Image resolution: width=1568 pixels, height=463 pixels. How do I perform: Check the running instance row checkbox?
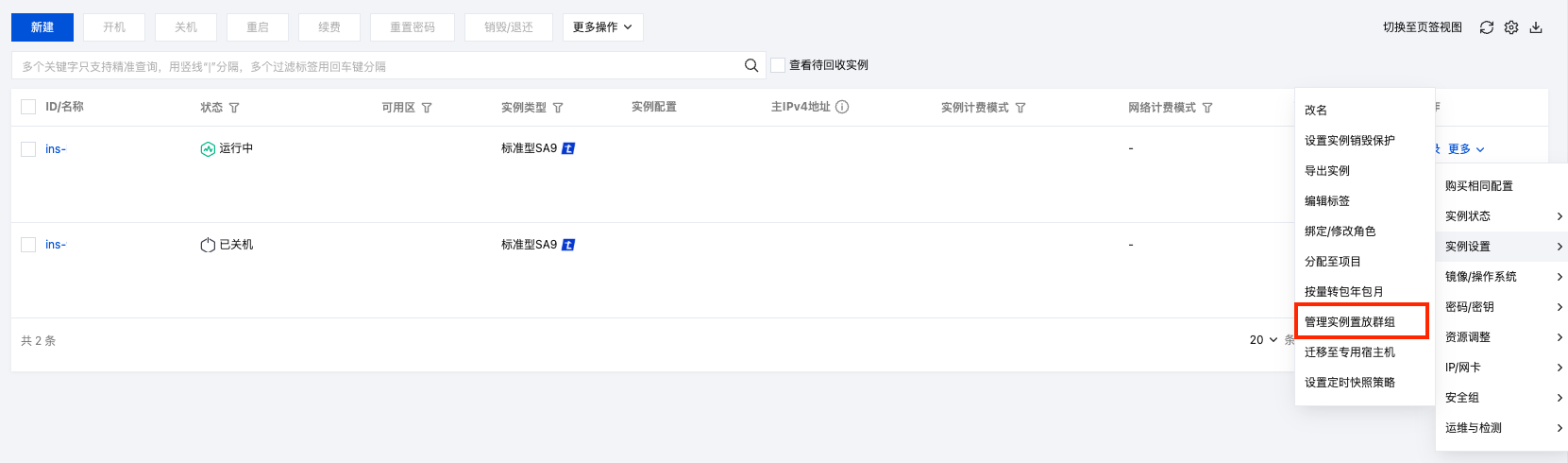pos(28,149)
